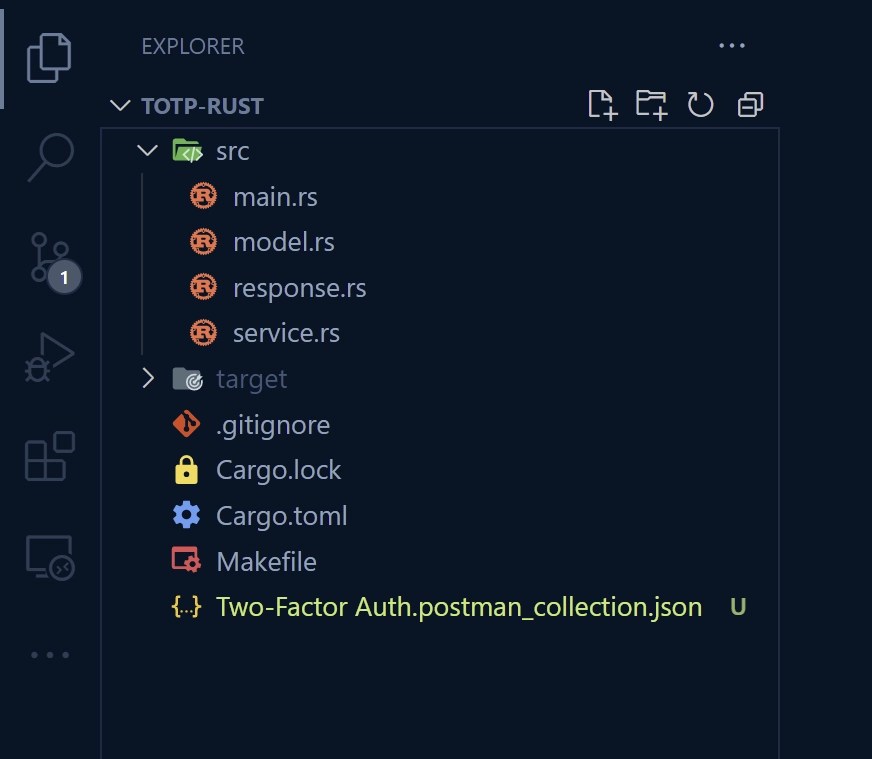The image size is (872, 759).
Task: Open Cargo.toml
Action: (x=281, y=515)
